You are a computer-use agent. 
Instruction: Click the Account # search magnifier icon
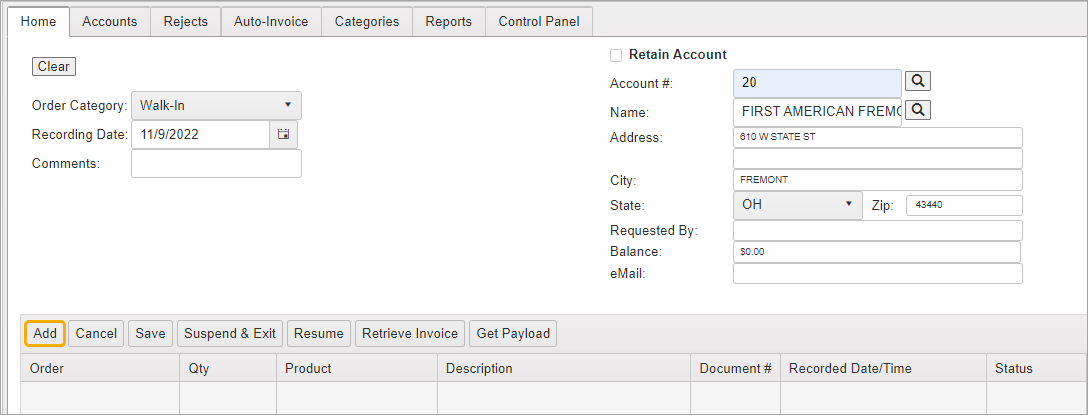918,81
